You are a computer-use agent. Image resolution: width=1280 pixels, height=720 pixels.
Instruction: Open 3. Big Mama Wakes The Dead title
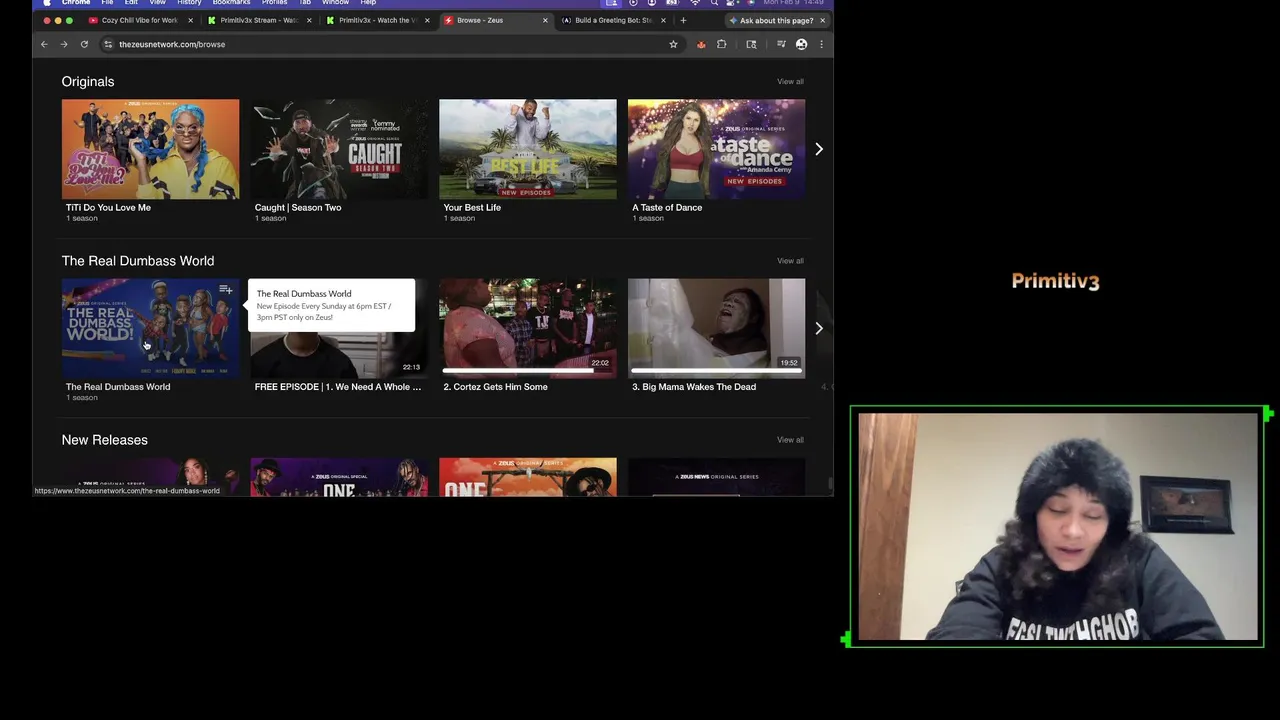694,387
